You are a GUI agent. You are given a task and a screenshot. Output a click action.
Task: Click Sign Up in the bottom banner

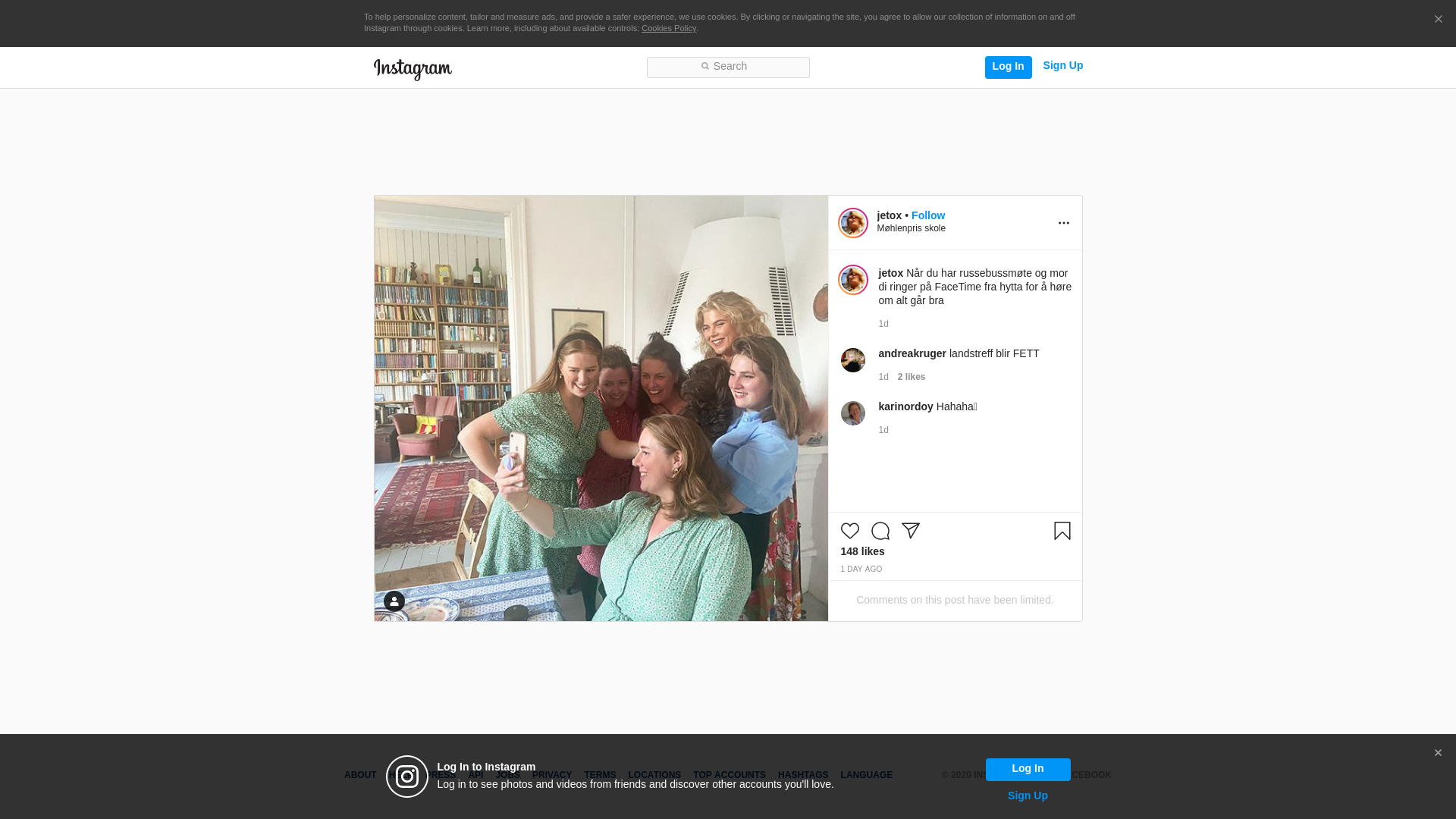(1028, 795)
